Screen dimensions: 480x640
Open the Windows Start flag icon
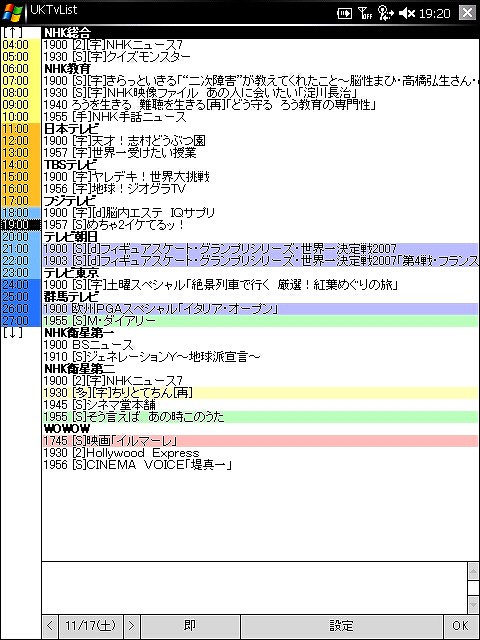pos(13,12)
